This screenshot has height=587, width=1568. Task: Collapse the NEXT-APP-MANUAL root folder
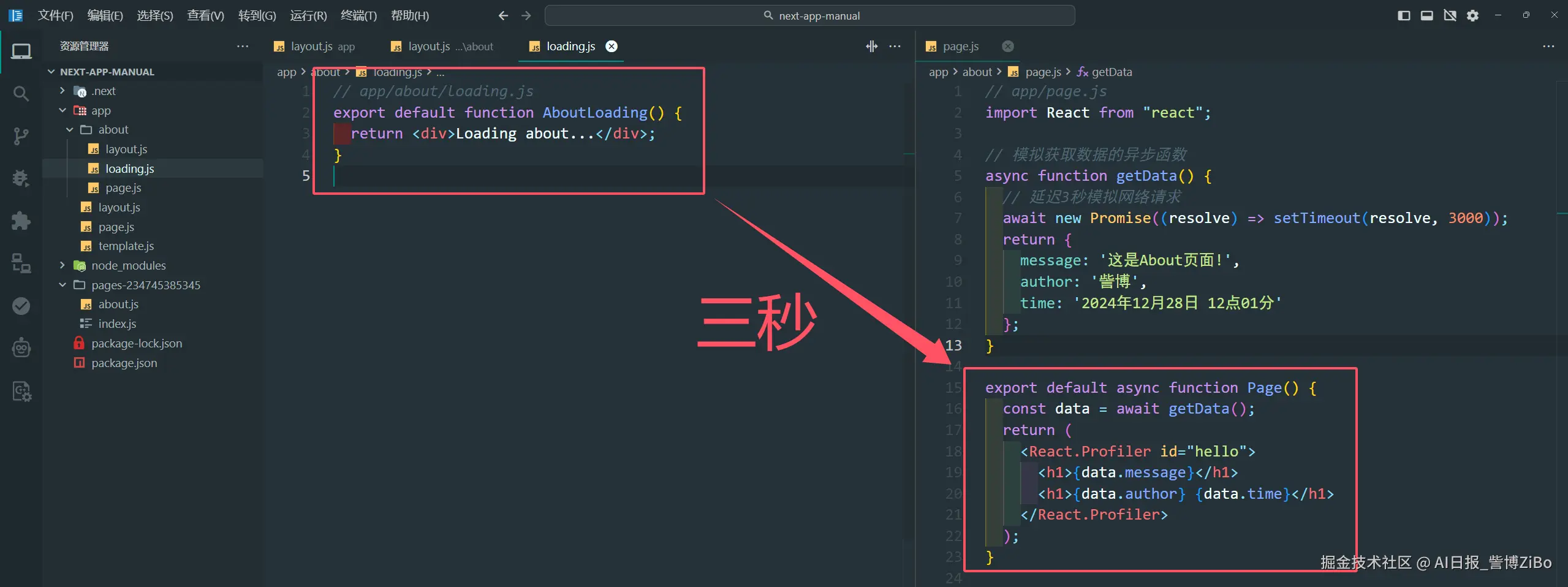(51, 72)
